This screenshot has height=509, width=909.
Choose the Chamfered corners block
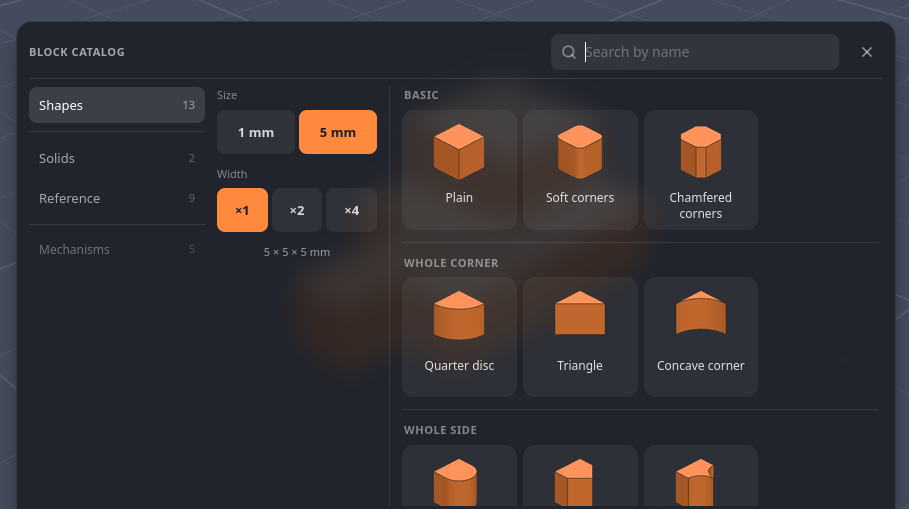pyautogui.click(x=700, y=170)
